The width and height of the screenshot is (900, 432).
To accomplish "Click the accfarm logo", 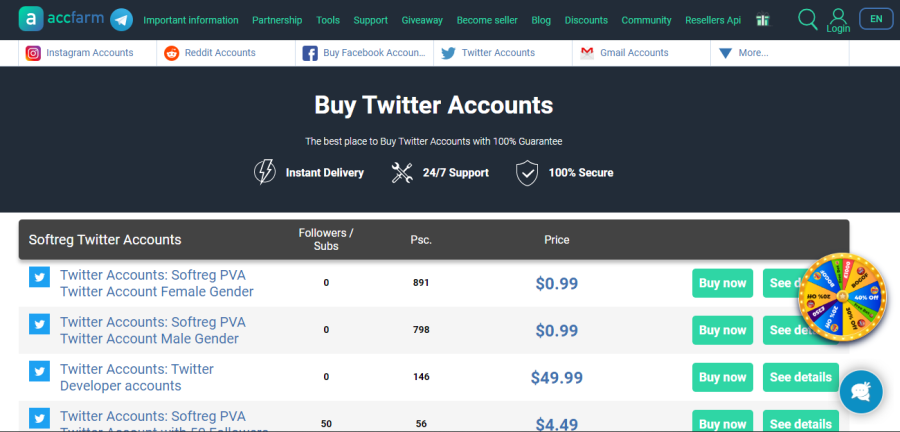I will click(63, 19).
